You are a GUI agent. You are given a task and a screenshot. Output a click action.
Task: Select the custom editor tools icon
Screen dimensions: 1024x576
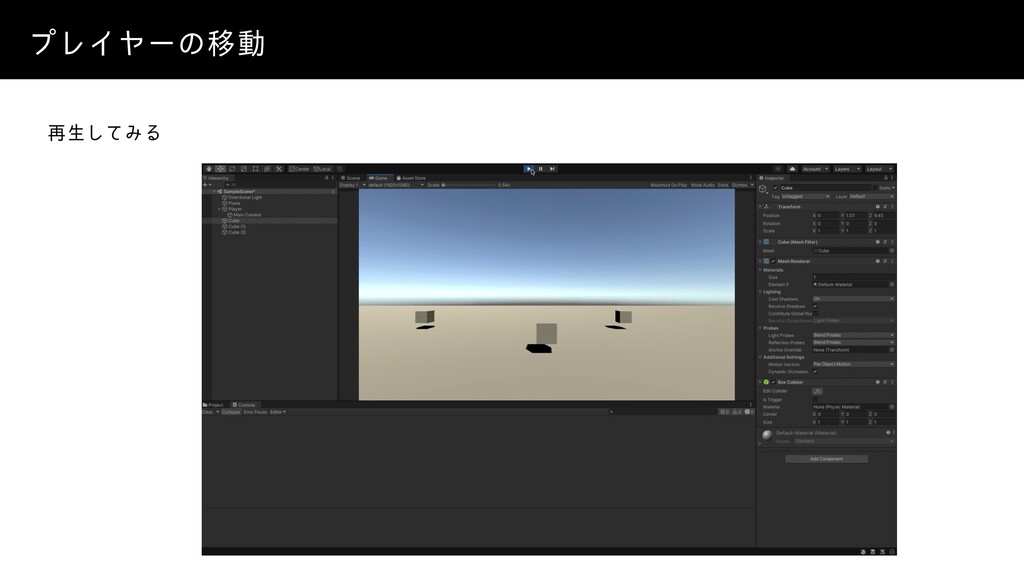click(279, 169)
